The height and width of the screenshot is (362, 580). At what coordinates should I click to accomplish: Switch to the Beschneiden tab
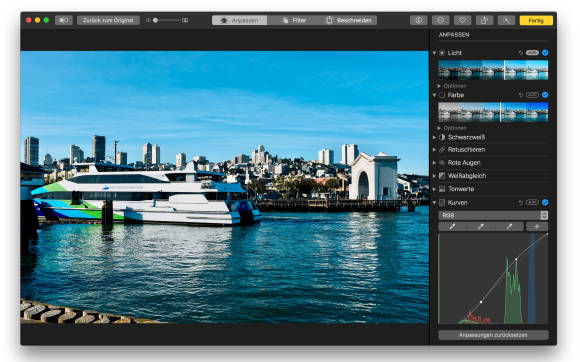click(x=349, y=20)
